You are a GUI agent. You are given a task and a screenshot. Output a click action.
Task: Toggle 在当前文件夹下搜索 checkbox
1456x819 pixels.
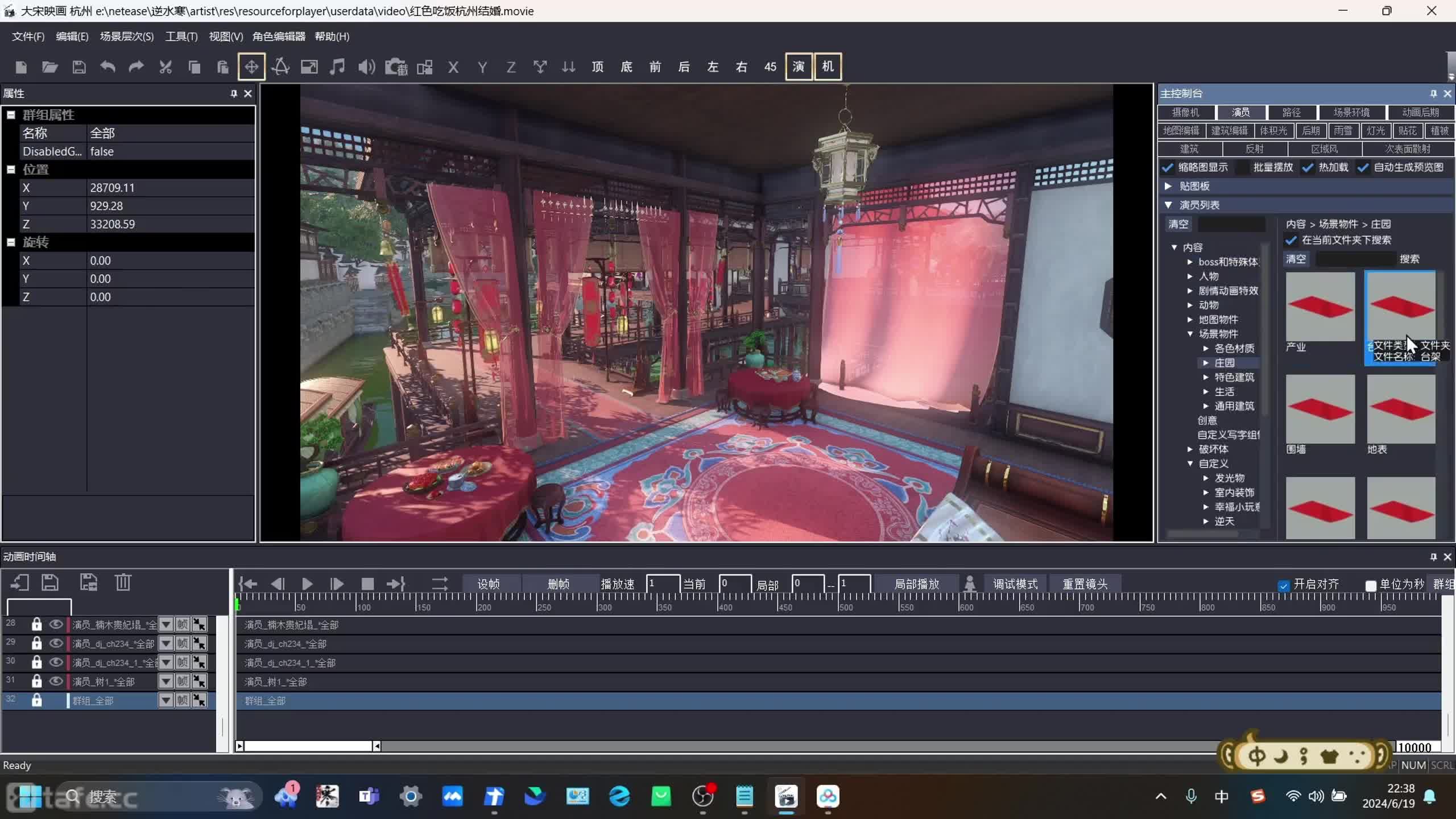[1291, 240]
